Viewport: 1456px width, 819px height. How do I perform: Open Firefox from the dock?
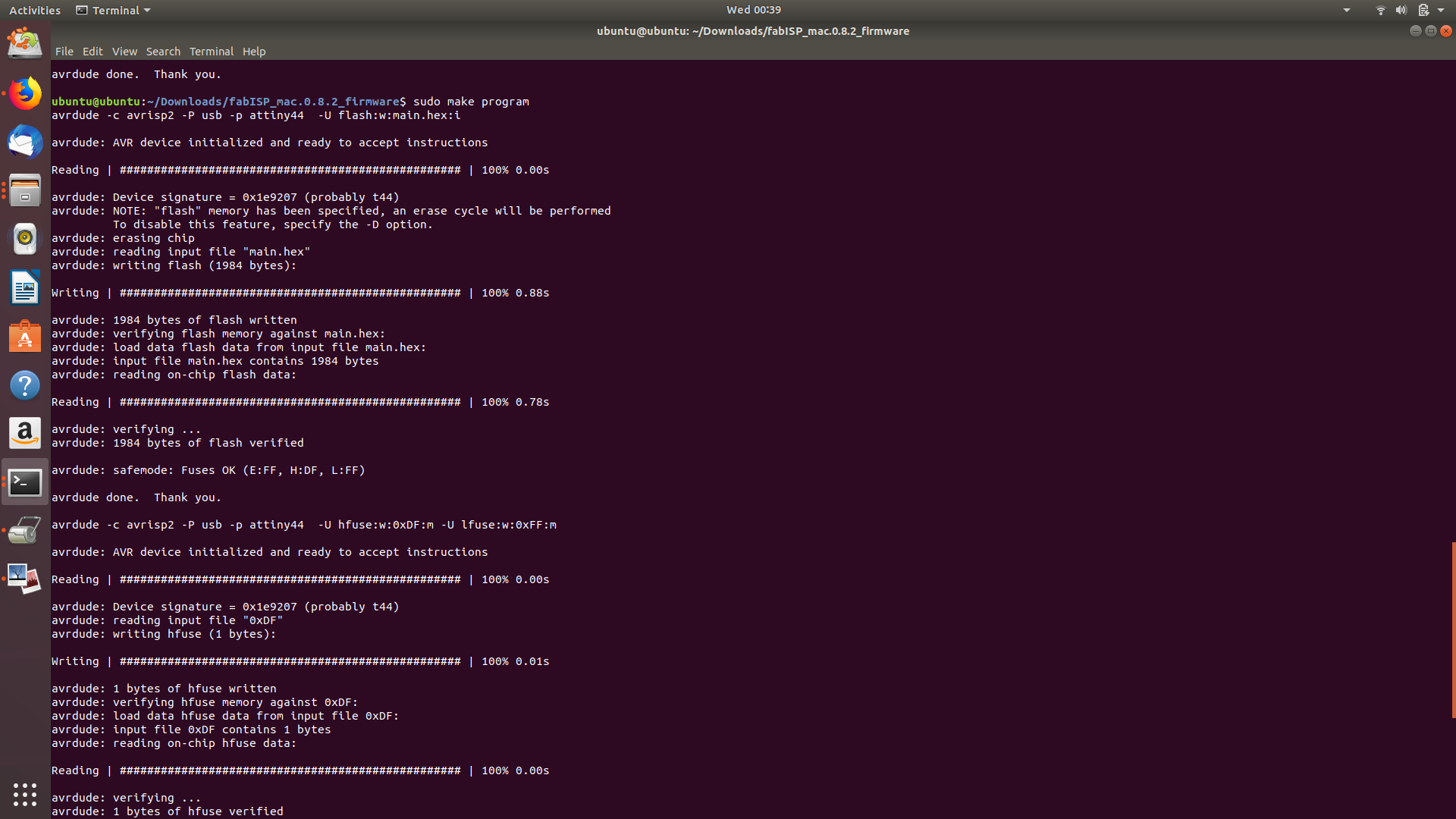tap(25, 93)
